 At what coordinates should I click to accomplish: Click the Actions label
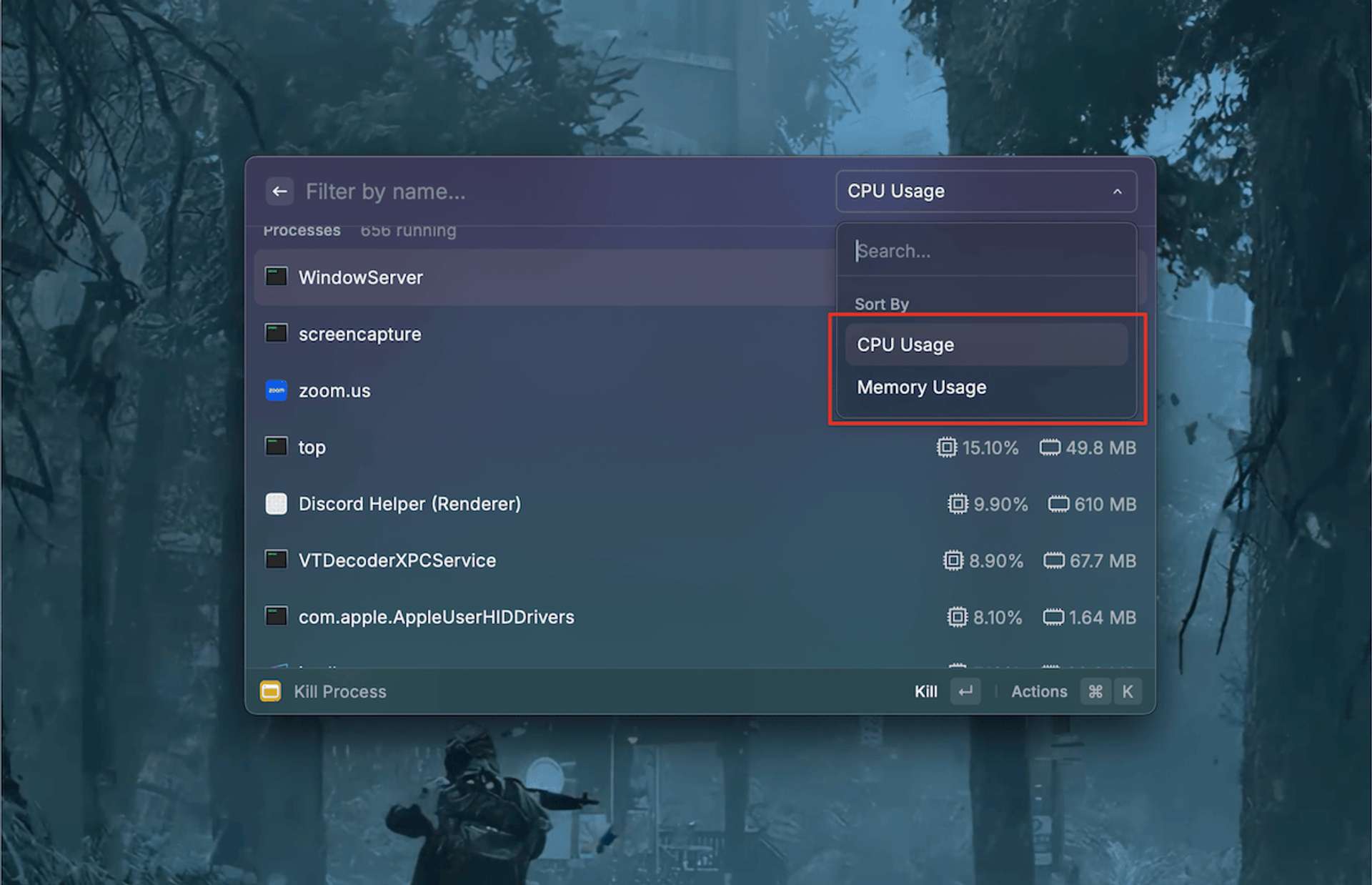(1039, 691)
